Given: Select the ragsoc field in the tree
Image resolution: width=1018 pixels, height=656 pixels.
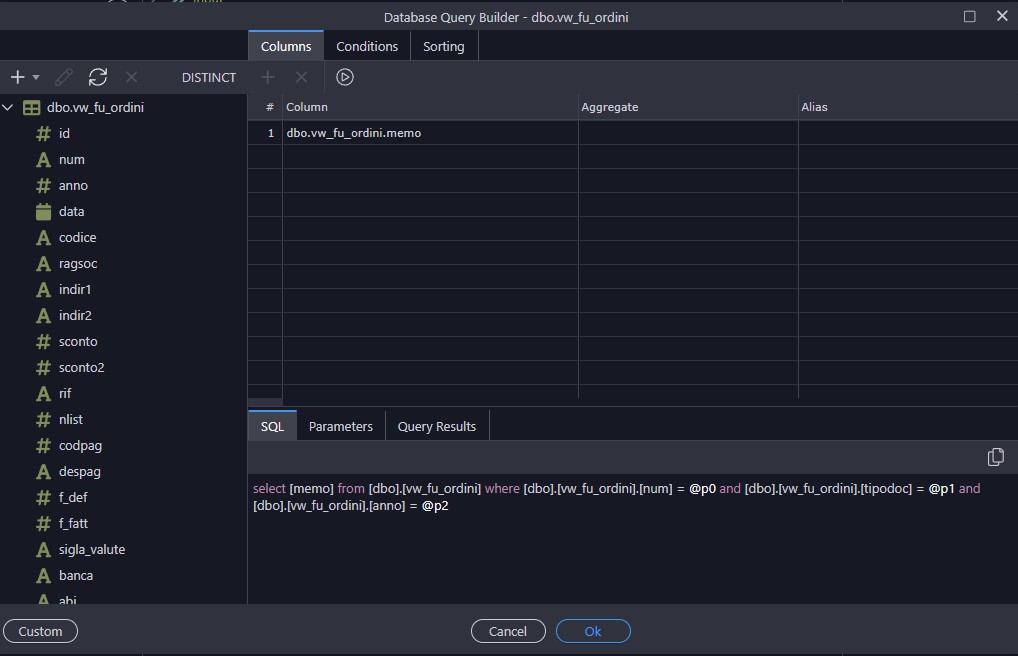Looking at the screenshot, I should click(x=78, y=263).
